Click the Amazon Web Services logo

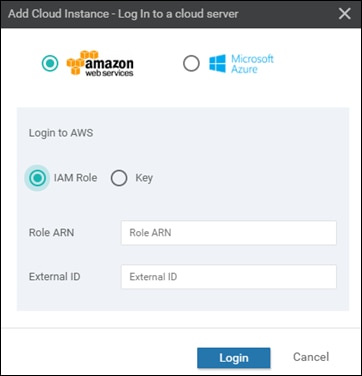(100, 63)
